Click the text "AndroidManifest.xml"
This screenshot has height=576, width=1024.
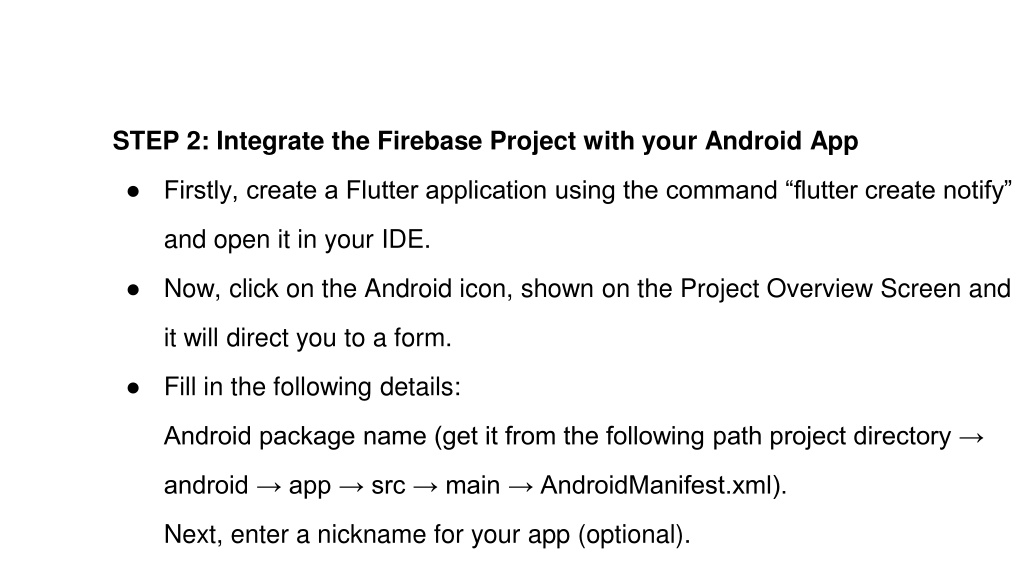pos(655,485)
